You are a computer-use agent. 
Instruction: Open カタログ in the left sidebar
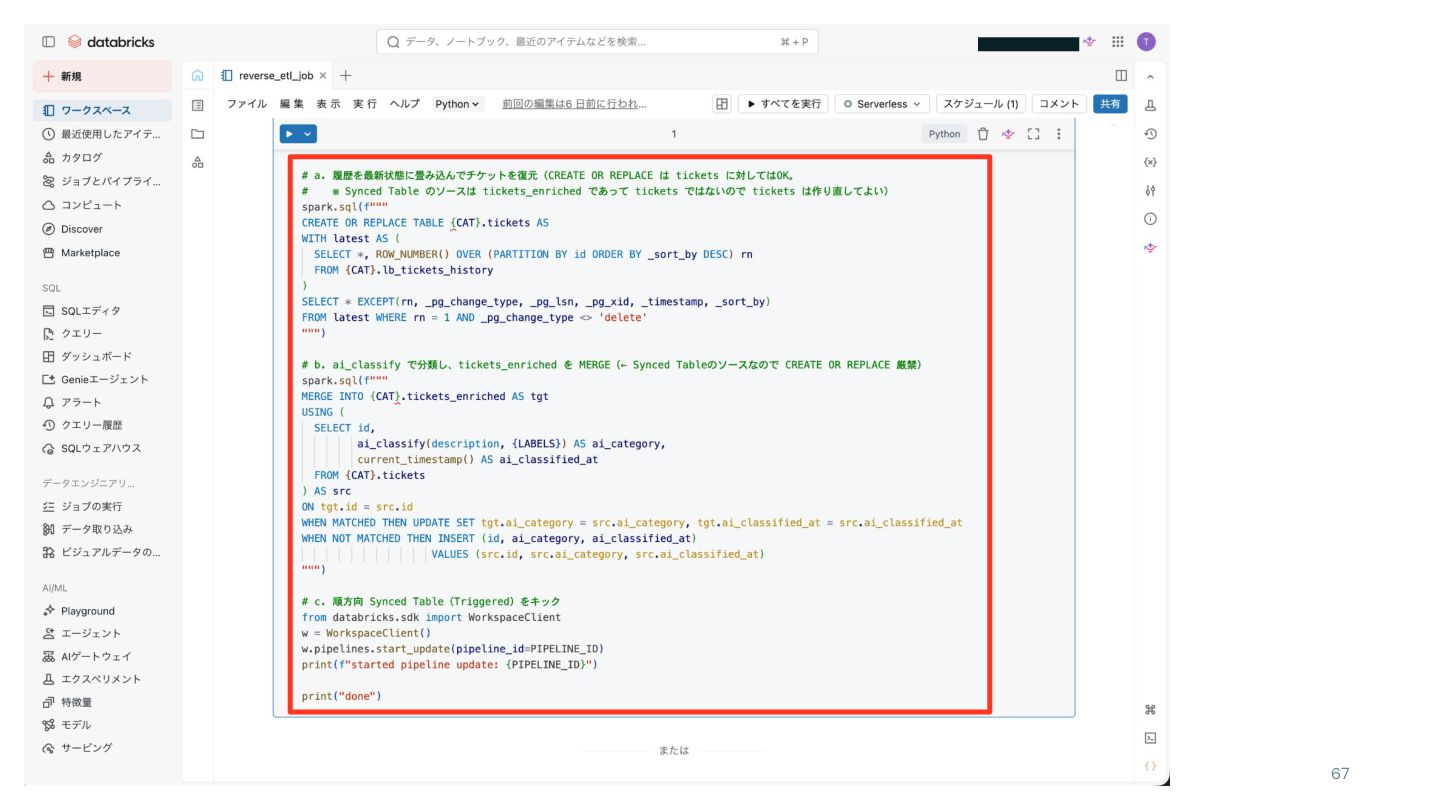point(81,158)
